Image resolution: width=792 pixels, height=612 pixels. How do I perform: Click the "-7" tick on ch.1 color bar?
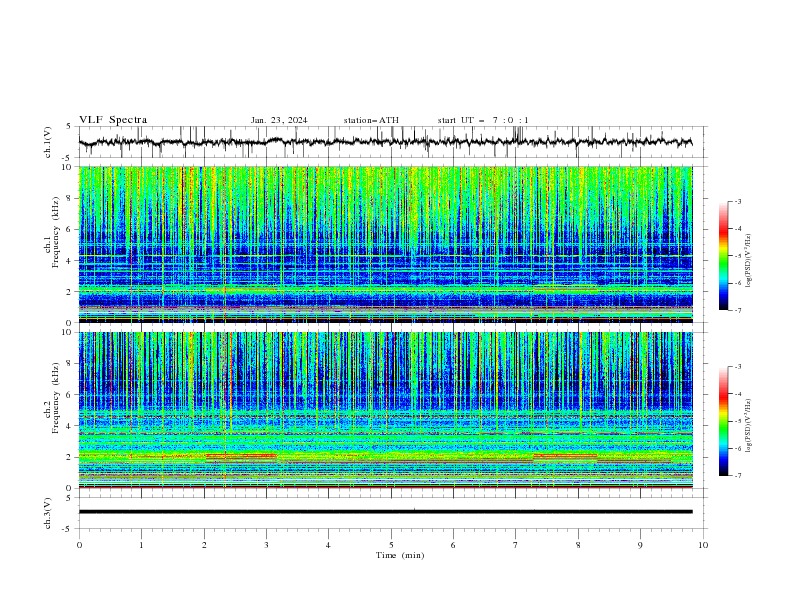coord(738,310)
